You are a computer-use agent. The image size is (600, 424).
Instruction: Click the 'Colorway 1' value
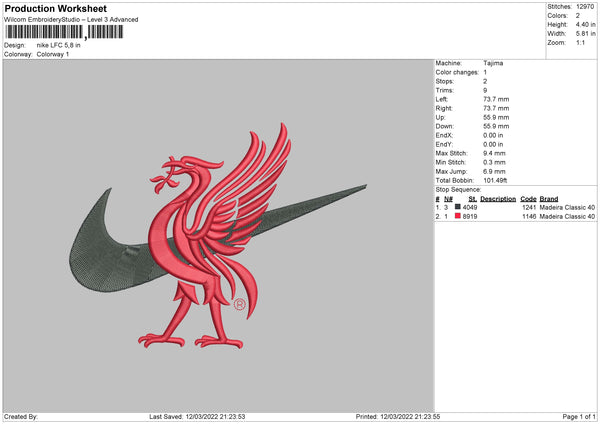click(x=53, y=54)
